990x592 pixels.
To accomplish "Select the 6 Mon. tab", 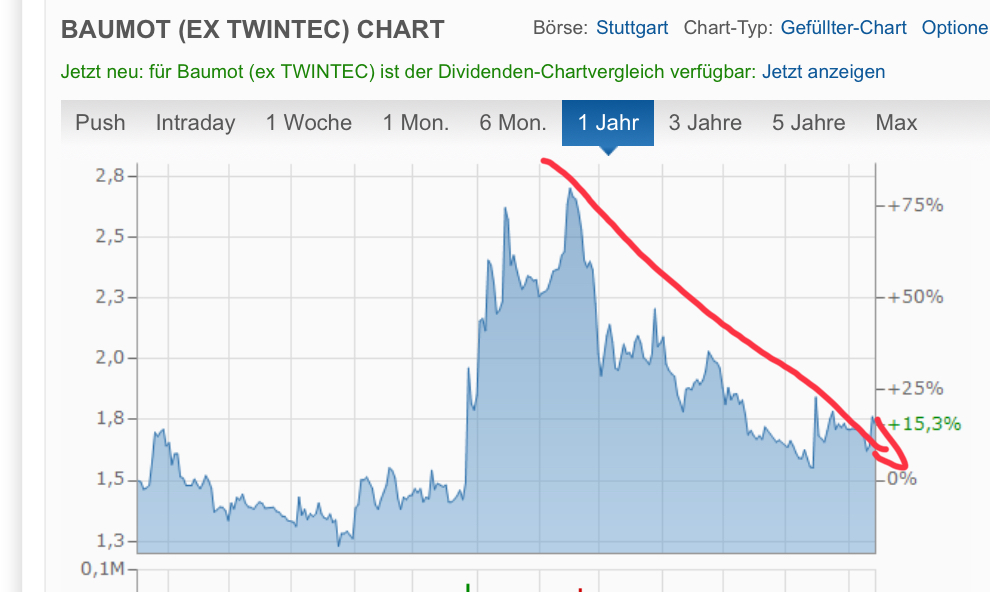I will 513,123.
